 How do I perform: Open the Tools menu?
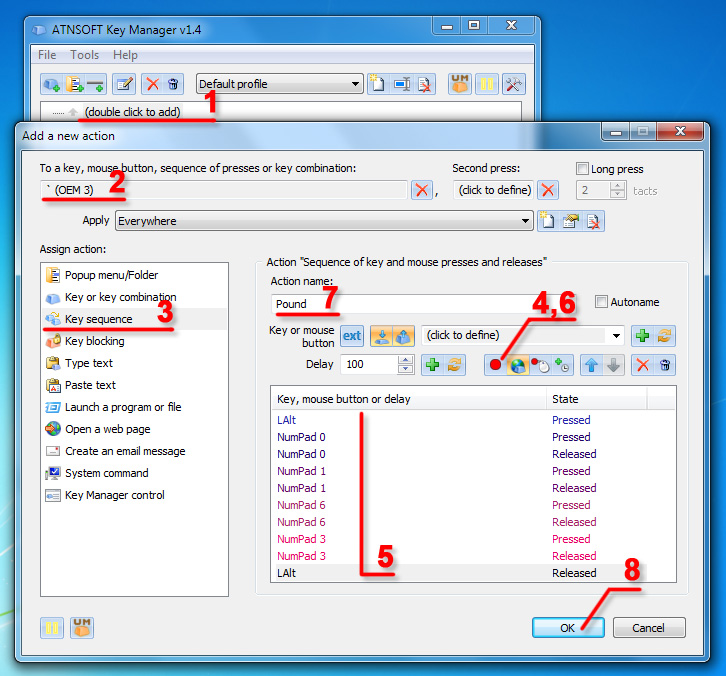coord(84,55)
